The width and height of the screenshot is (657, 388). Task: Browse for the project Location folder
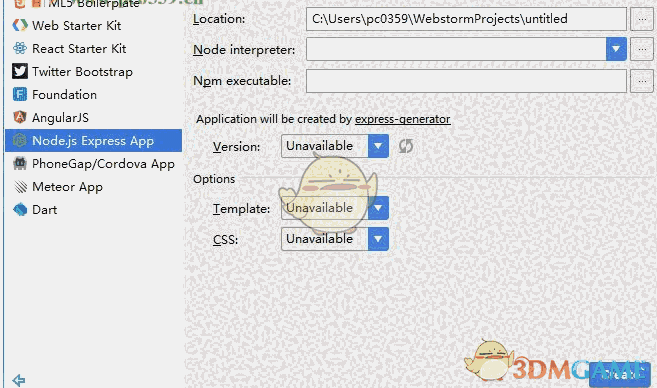(x=641, y=19)
